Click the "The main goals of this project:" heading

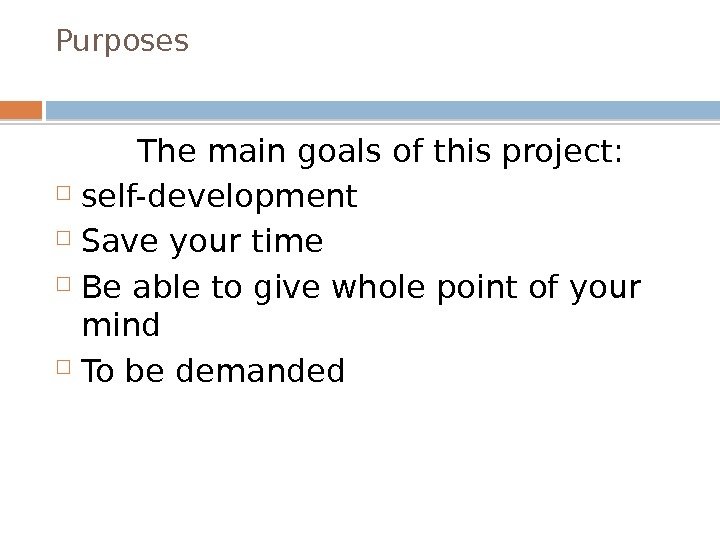(x=380, y=154)
